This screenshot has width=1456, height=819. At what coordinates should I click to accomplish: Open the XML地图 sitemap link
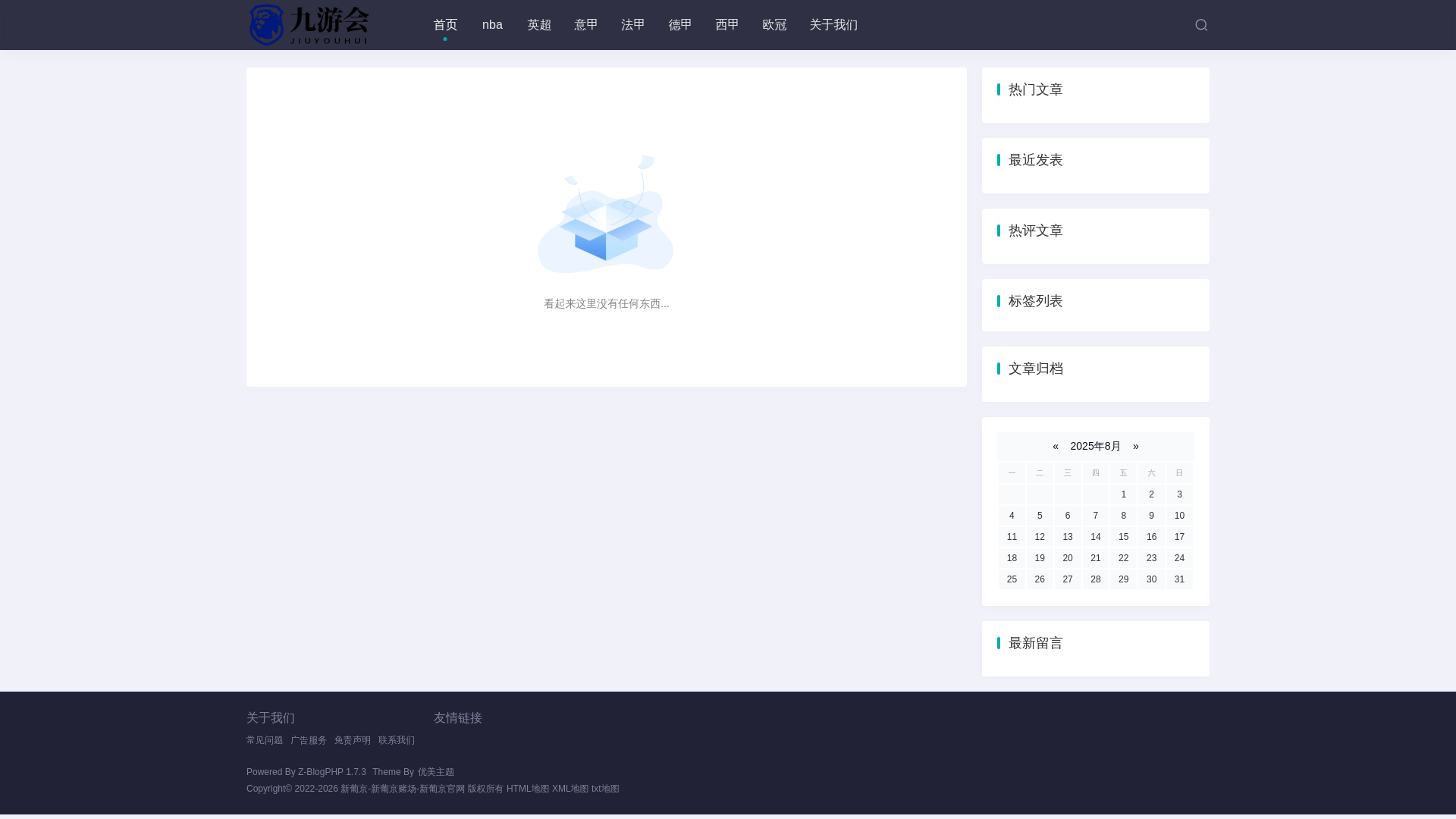[x=570, y=789]
